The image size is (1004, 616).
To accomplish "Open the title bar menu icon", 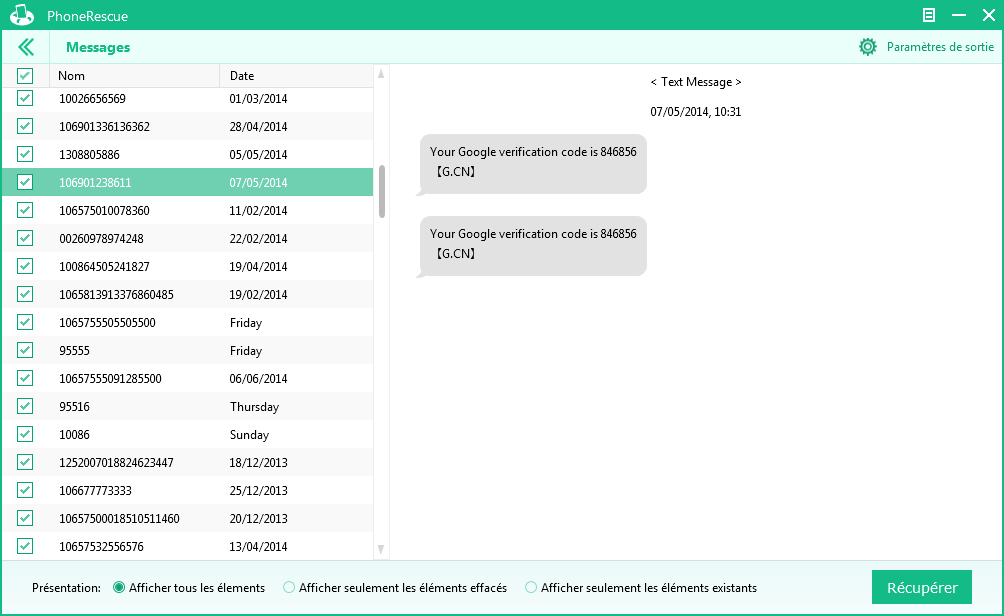I will tap(928, 15).
